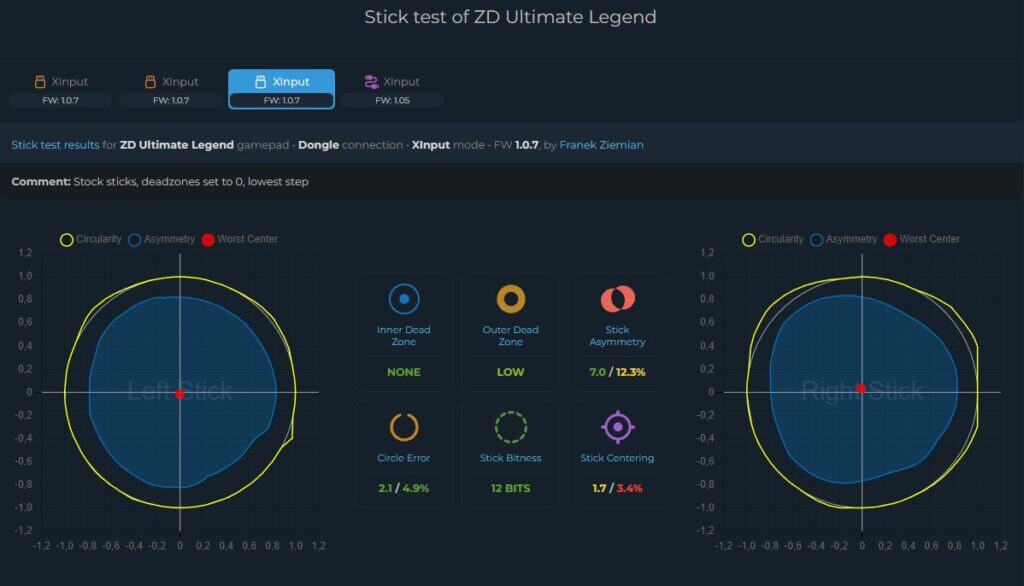
Task: Click the LOW outer dead zone value
Action: (x=511, y=372)
